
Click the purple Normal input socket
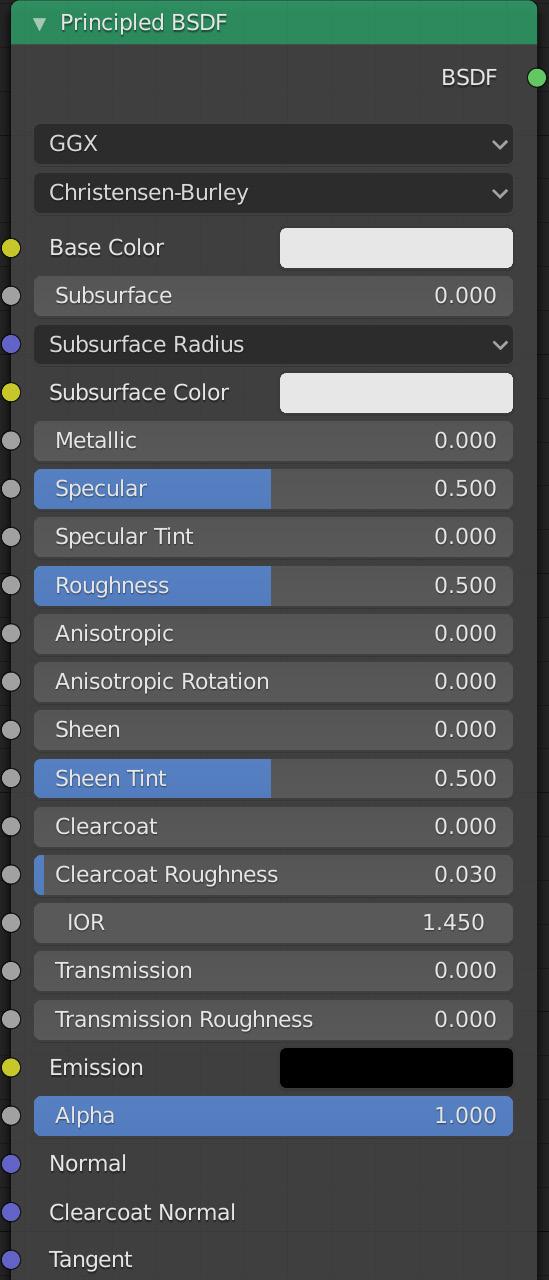click(x=11, y=1164)
